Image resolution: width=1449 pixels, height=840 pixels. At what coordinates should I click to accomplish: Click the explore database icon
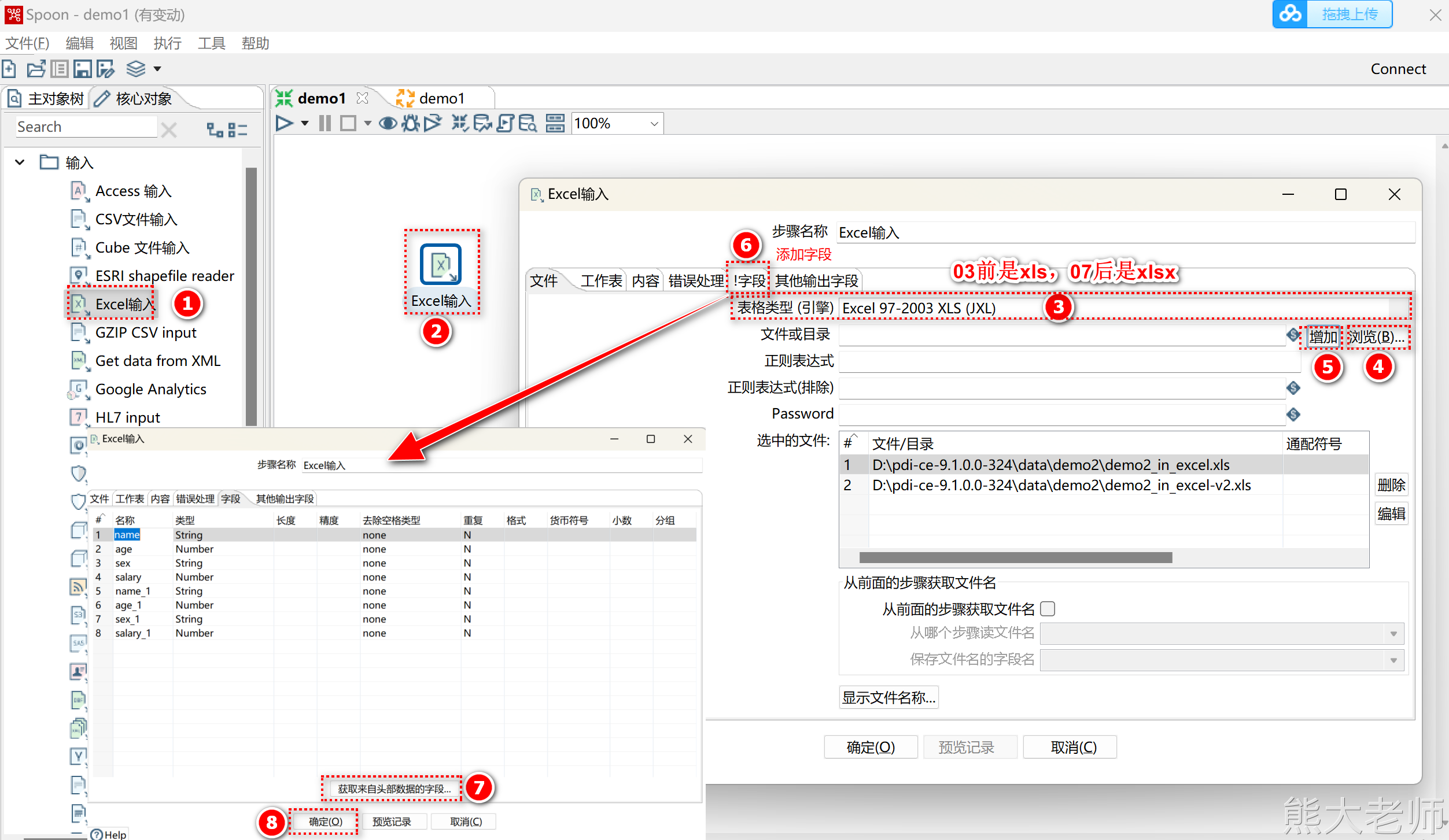click(x=527, y=123)
